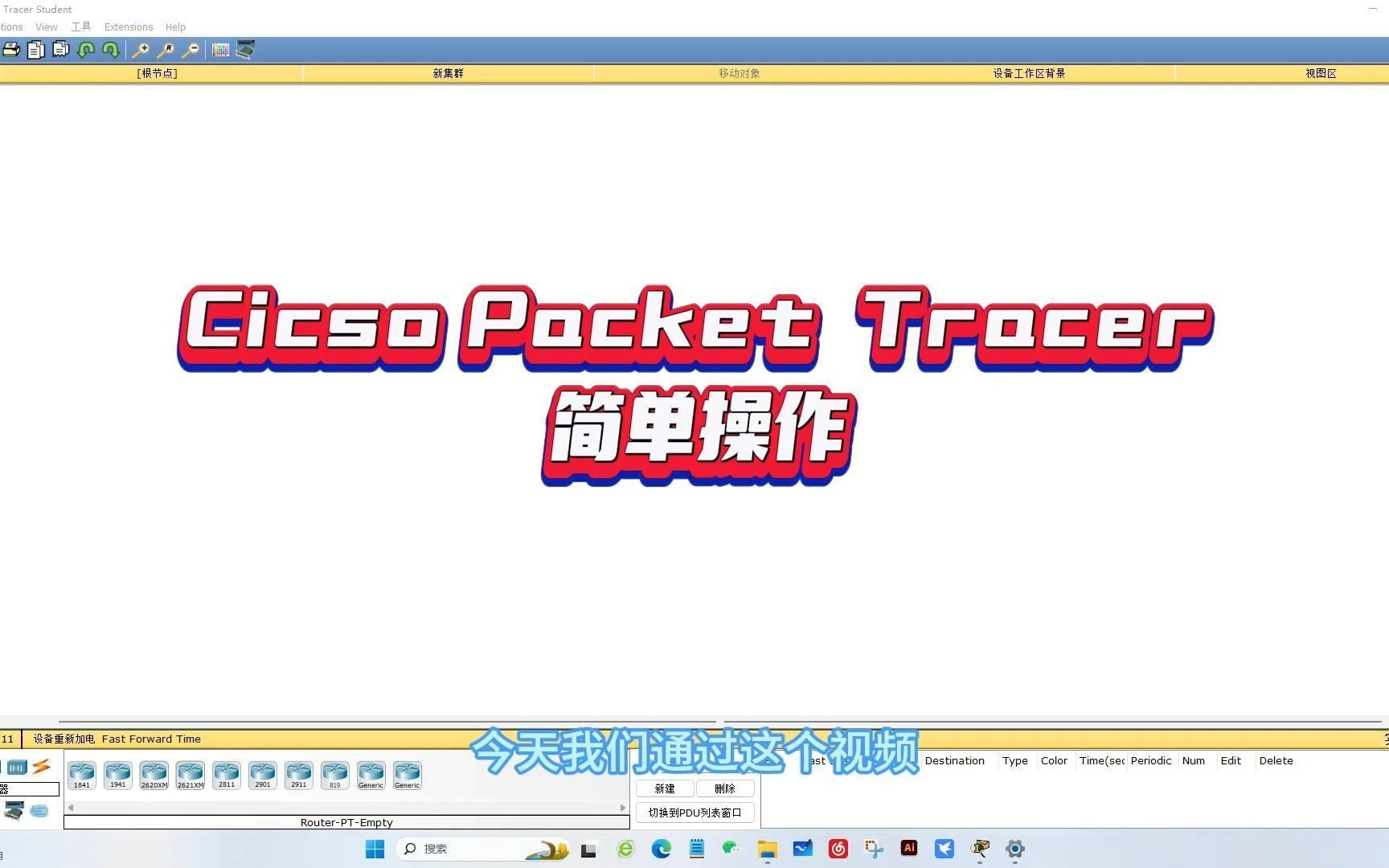
Task: Select the 2901 router device
Action: (x=263, y=775)
